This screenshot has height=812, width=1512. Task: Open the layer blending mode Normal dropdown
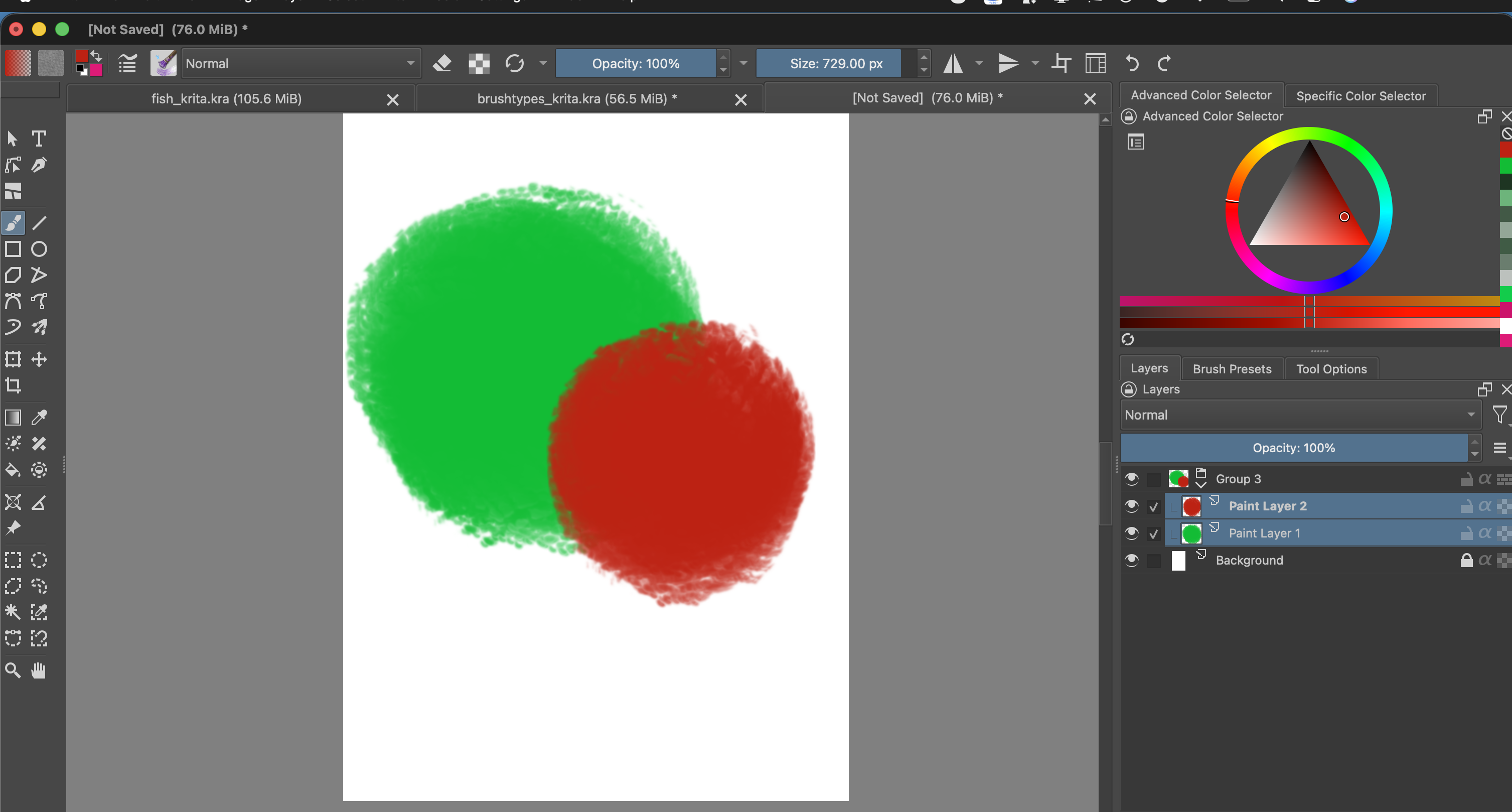1300,415
